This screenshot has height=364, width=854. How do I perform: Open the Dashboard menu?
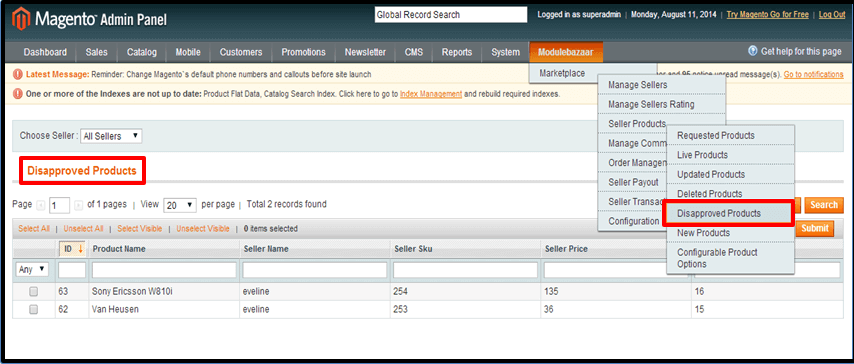pyautogui.click(x=45, y=52)
